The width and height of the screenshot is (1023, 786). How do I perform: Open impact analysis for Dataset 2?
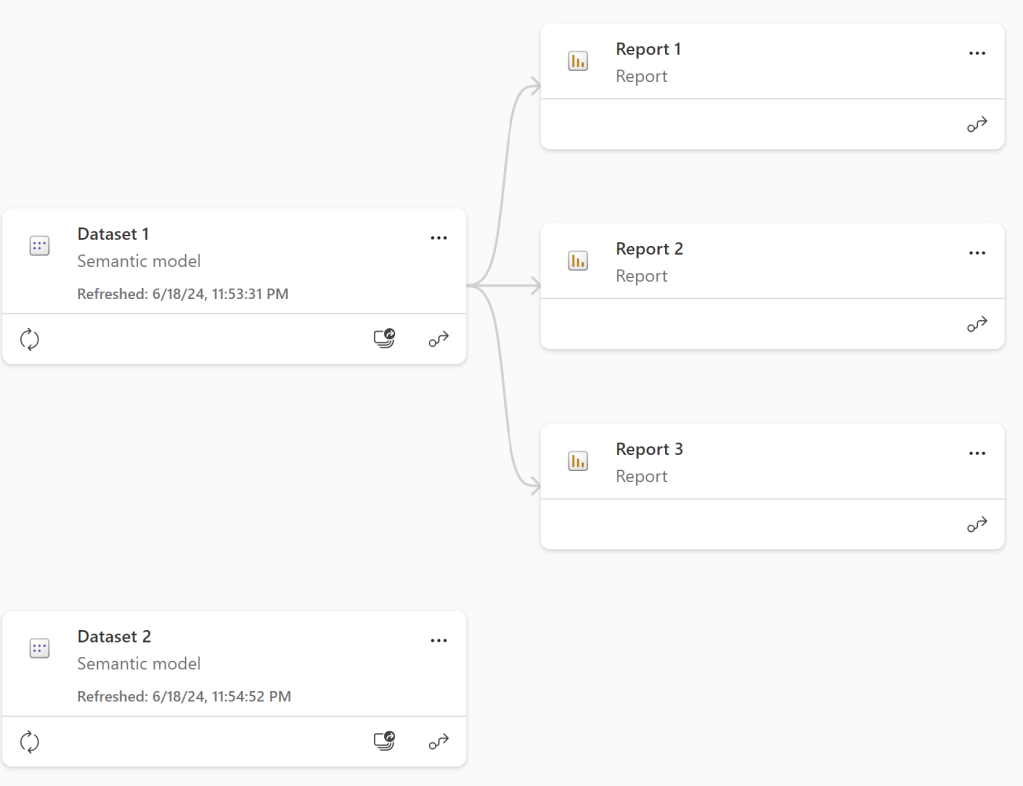tap(384, 741)
